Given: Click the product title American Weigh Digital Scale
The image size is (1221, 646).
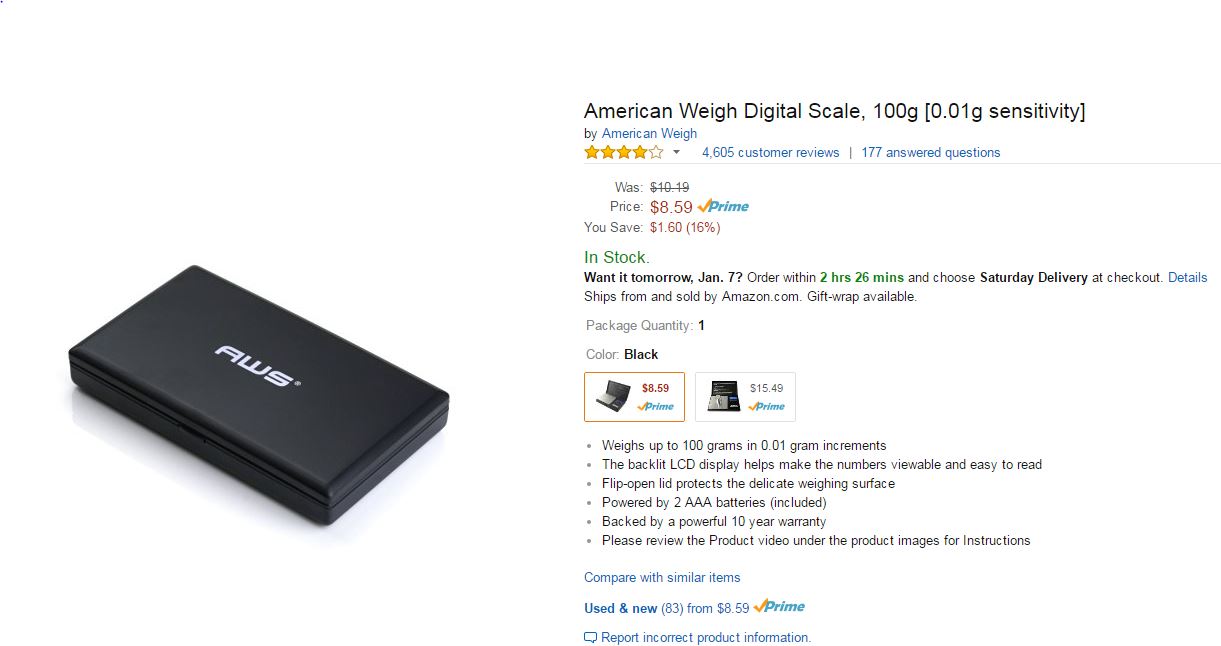Looking at the screenshot, I should pos(834,111).
